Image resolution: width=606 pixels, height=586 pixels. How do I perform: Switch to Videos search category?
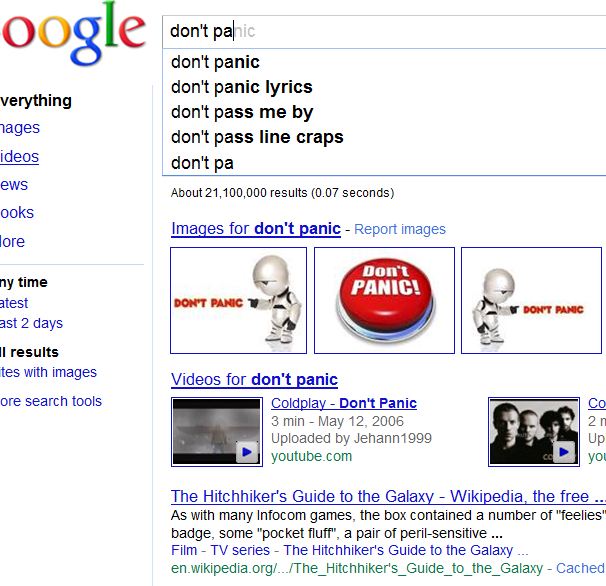pyautogui.click(x=19, y=156)
